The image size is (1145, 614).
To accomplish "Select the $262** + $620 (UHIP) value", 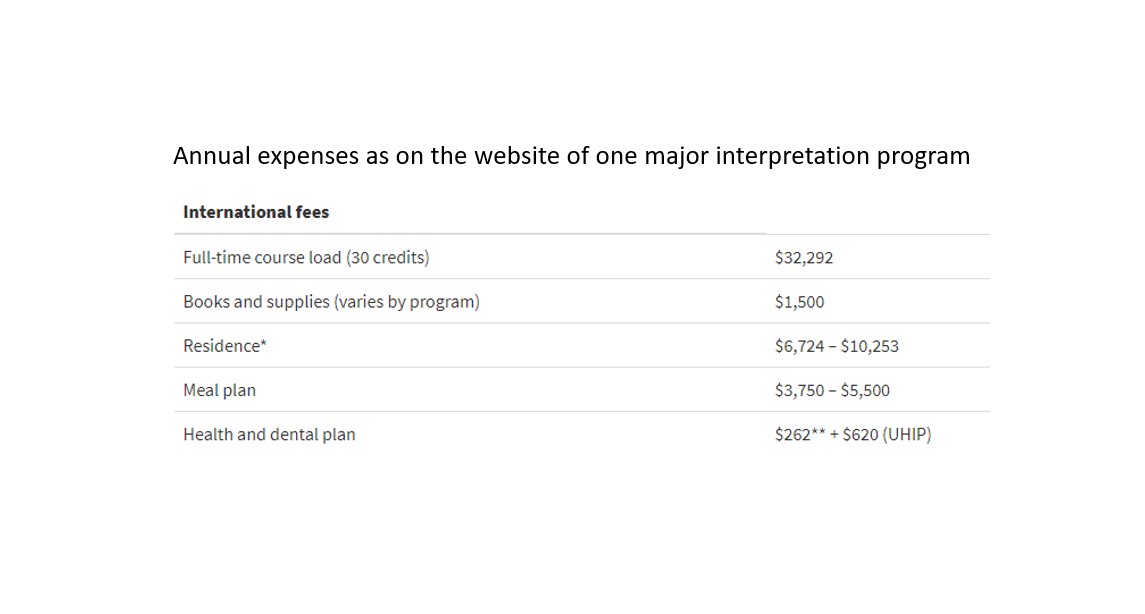I will pos(853,434).
